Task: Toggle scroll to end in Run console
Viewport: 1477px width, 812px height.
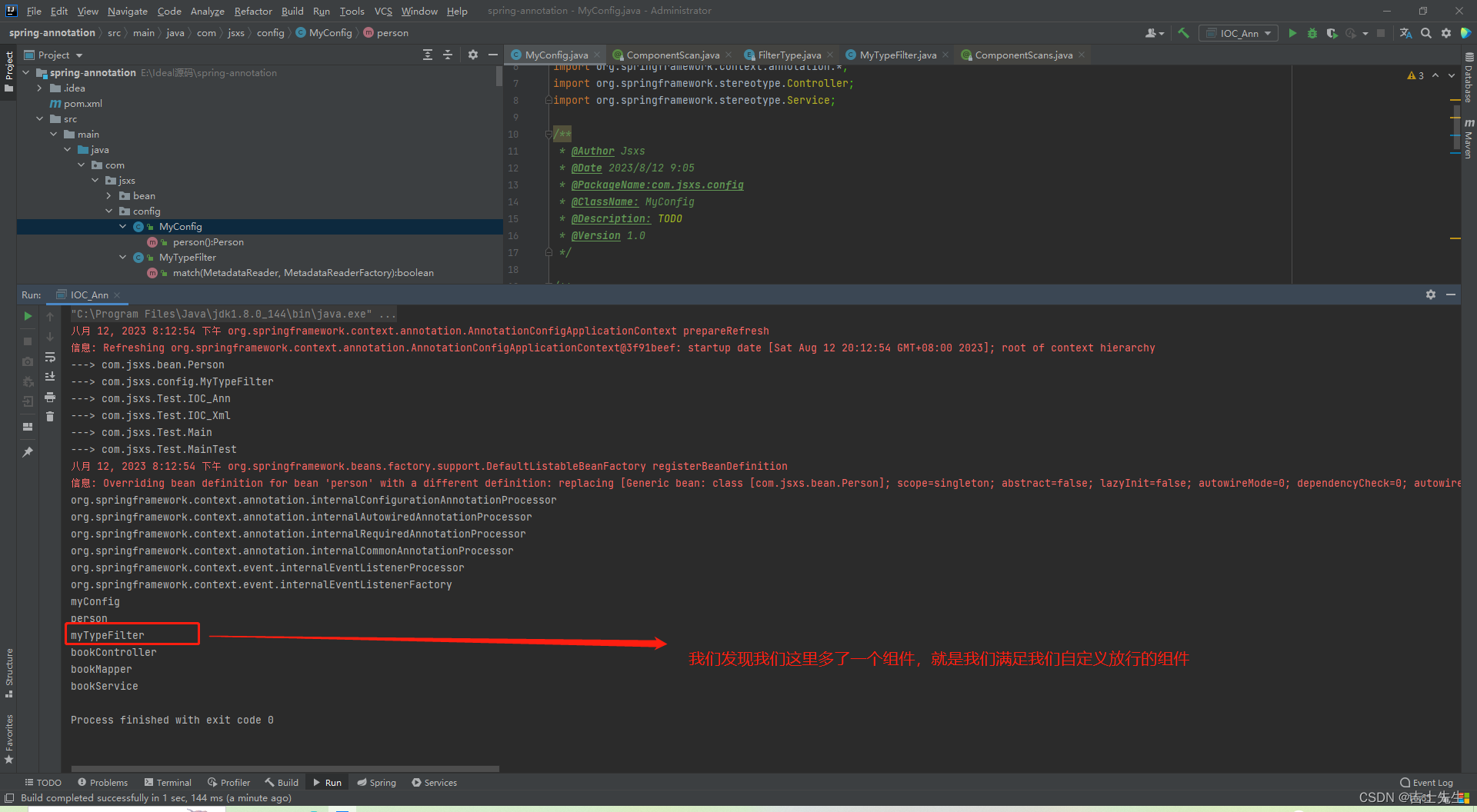Action: (50, 376)
